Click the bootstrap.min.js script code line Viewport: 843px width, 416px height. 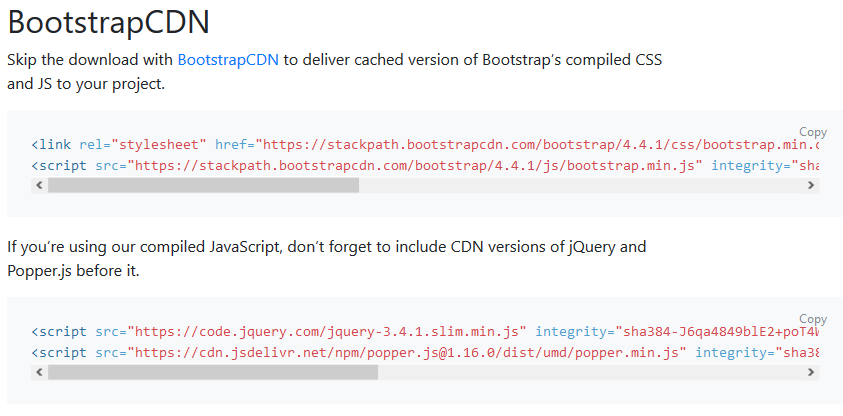[425, 166]
